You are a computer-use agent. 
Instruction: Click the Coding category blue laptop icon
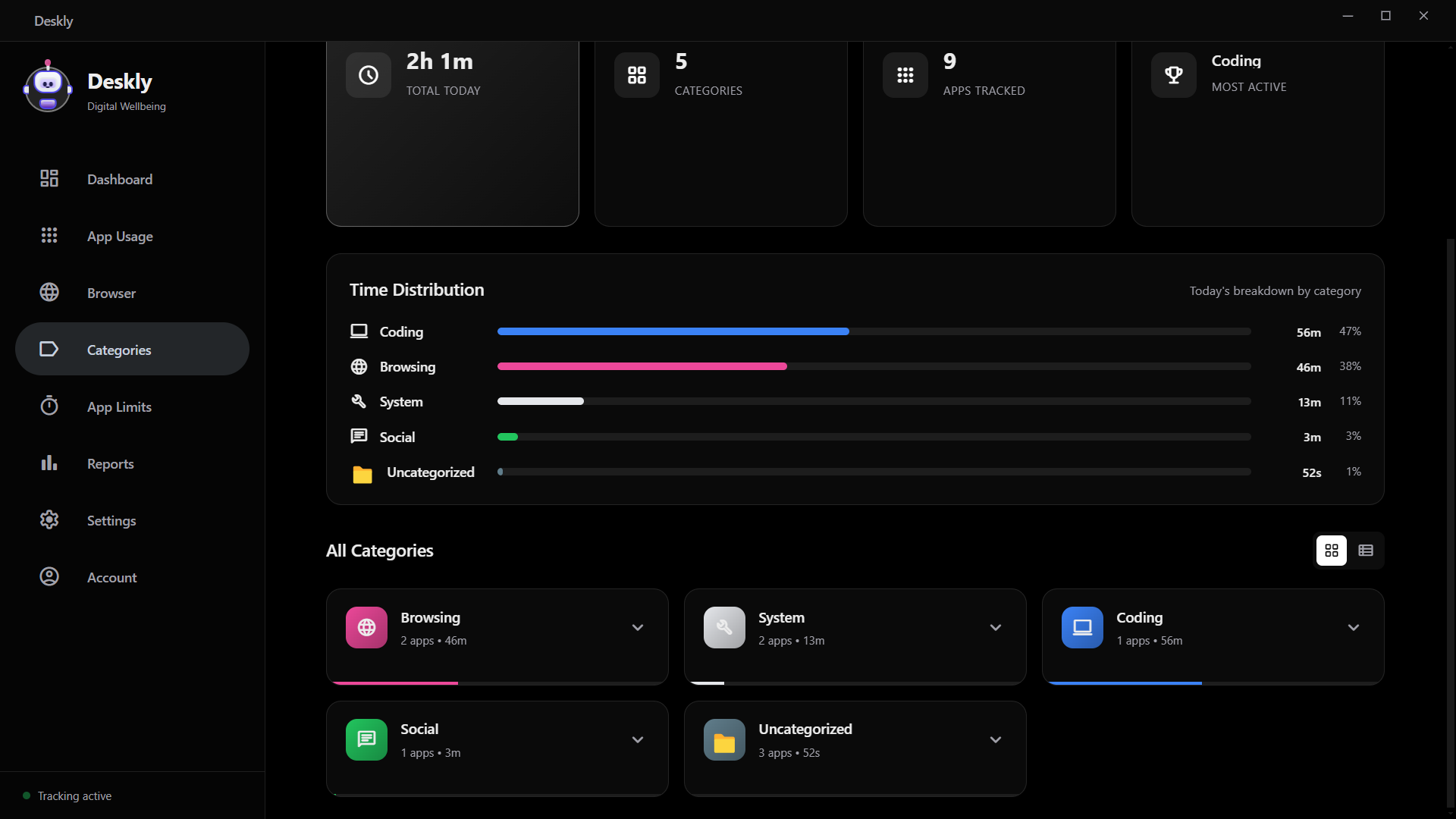[x=1082, y=627]
